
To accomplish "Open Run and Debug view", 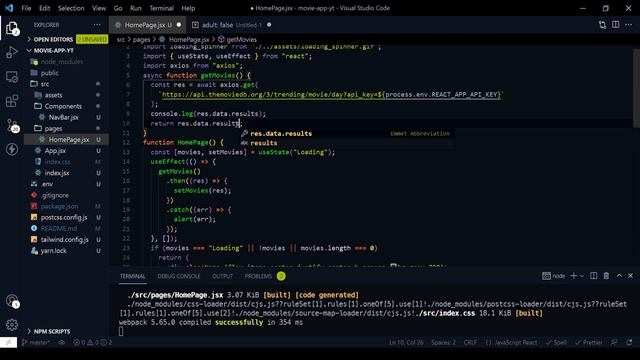I will (11, 52).
